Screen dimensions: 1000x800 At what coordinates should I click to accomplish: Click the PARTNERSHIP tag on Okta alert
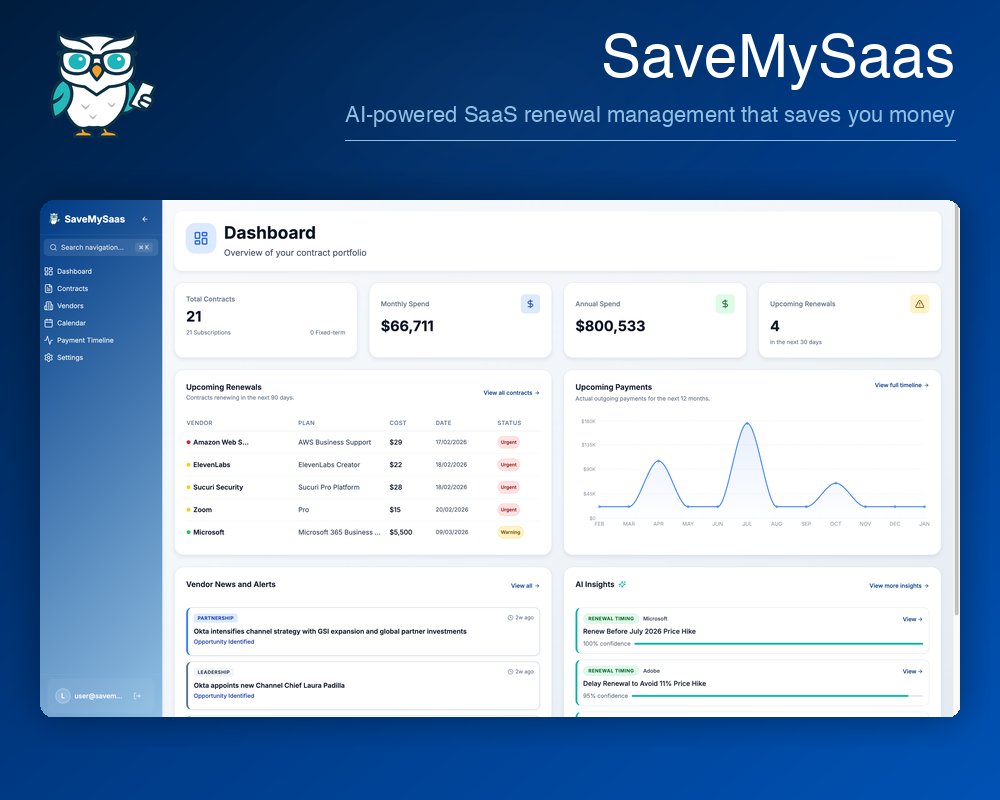(x=216, y=618)
